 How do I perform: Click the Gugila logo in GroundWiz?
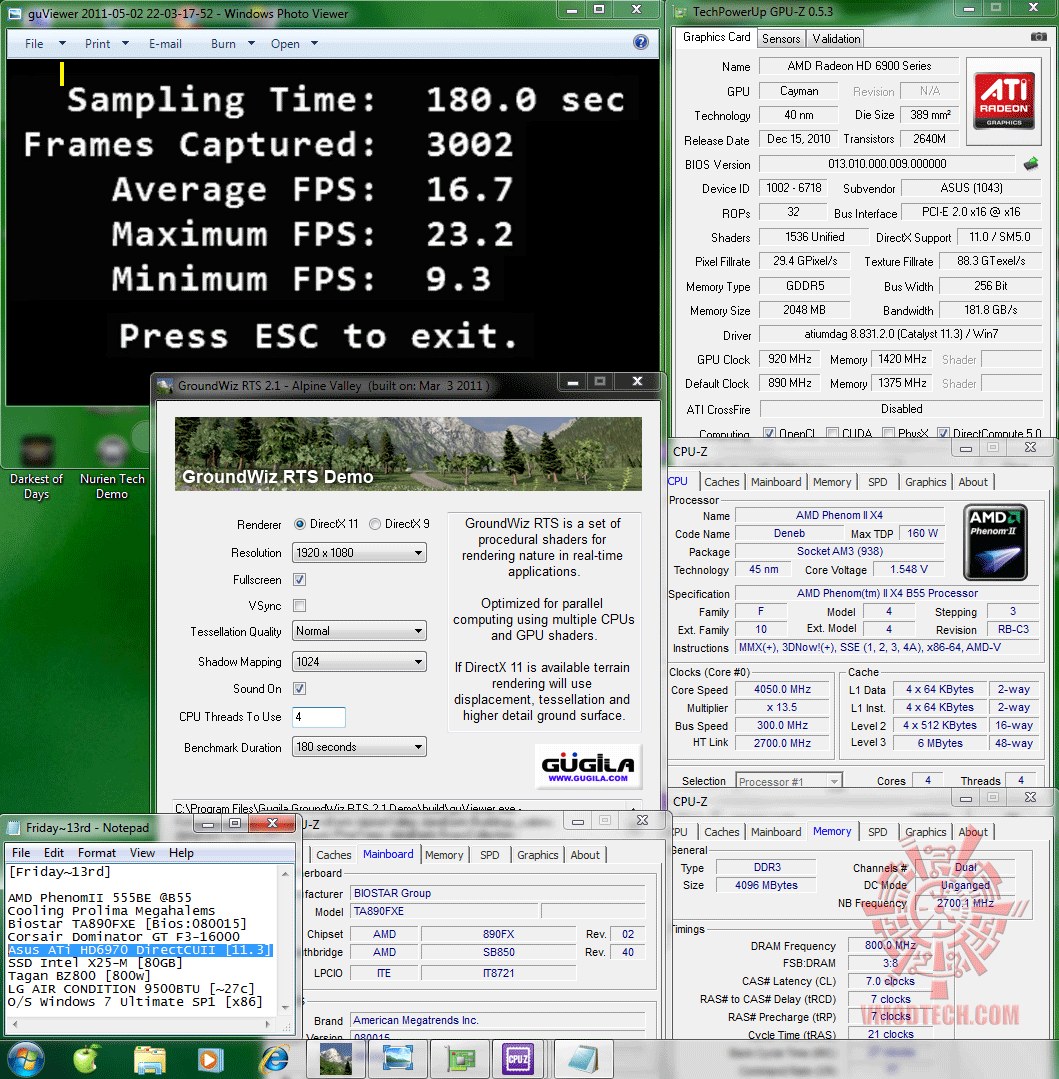pos(588,766)
